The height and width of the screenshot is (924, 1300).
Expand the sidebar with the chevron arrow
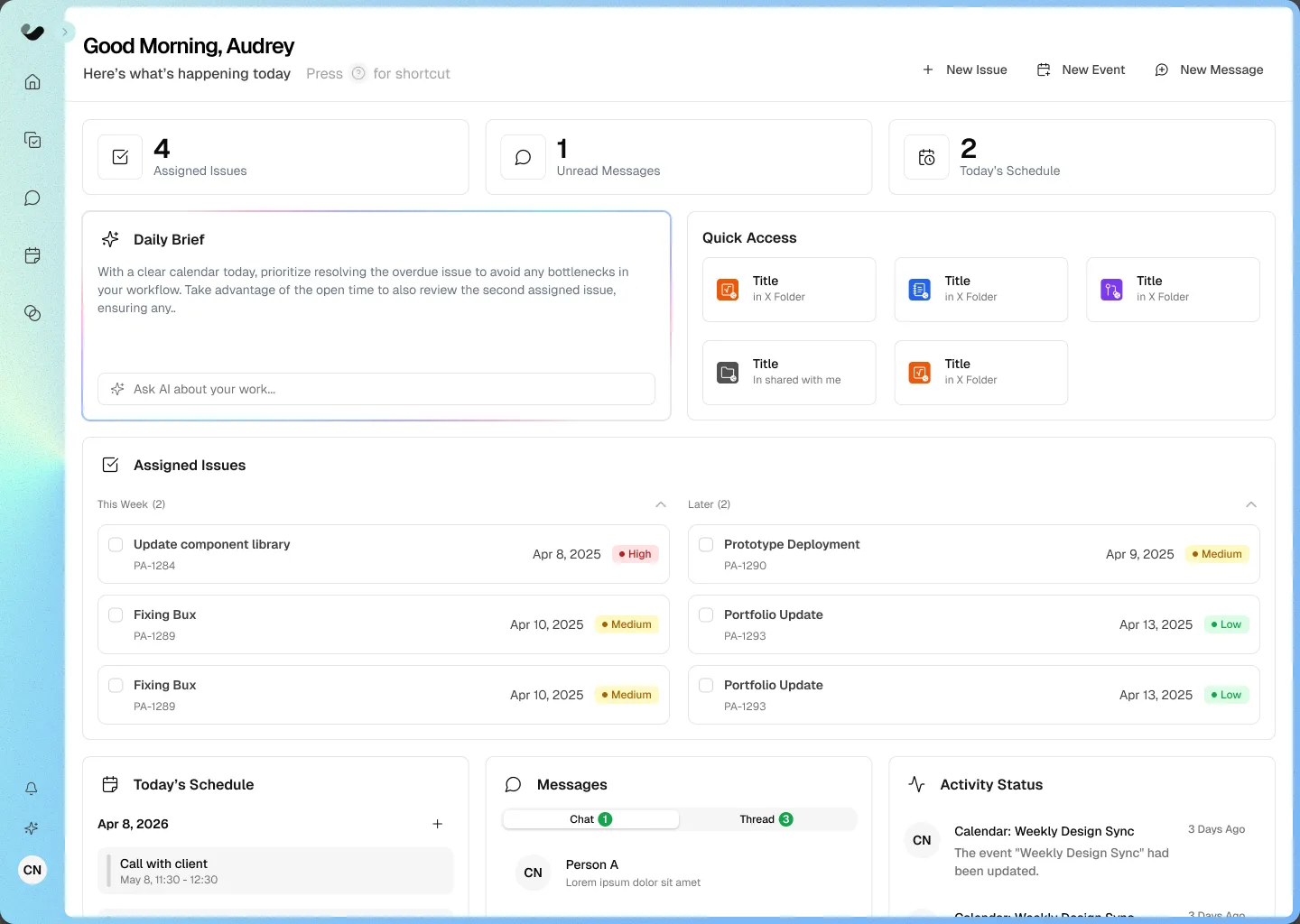click(x=65, y=32)
